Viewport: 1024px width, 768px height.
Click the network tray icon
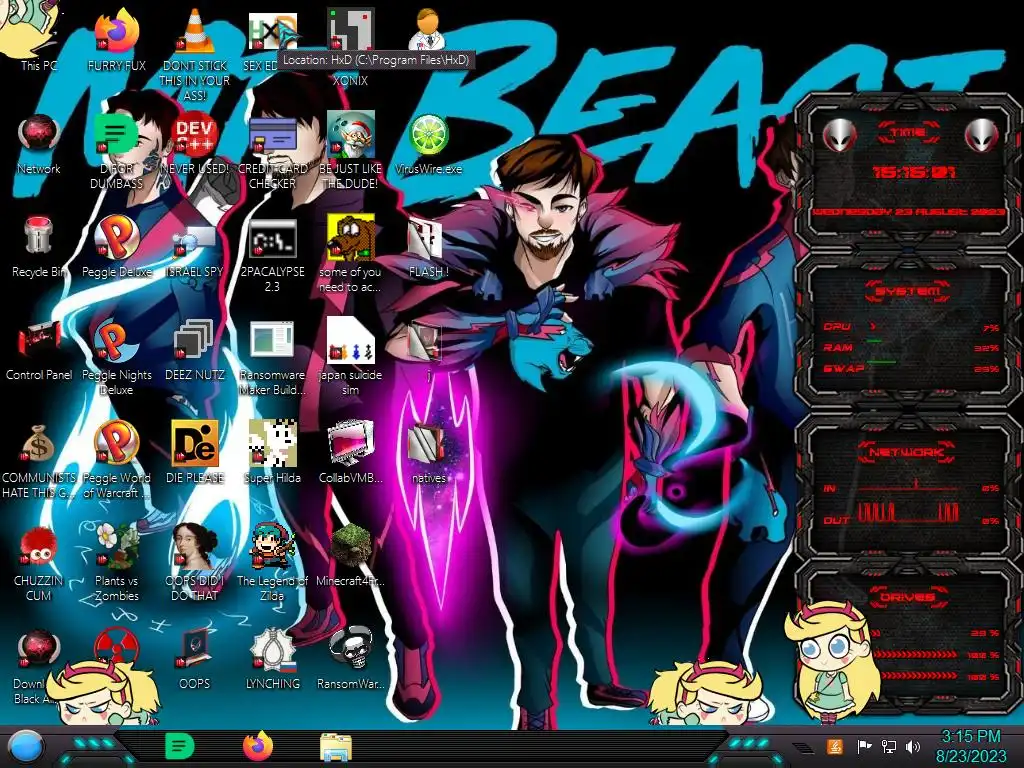(889, 747)
